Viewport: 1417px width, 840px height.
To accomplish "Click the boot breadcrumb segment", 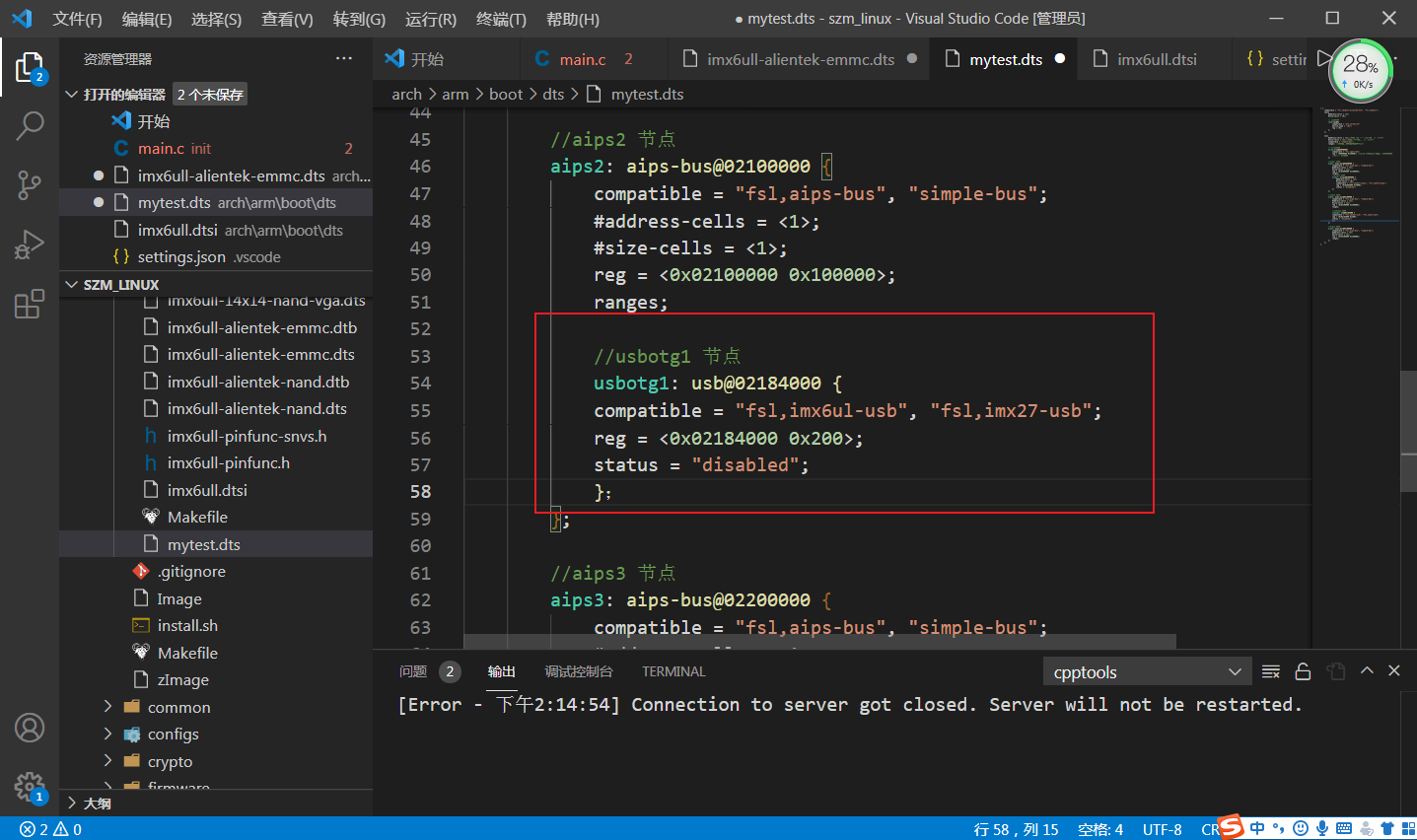I will [x=506, y=94].
